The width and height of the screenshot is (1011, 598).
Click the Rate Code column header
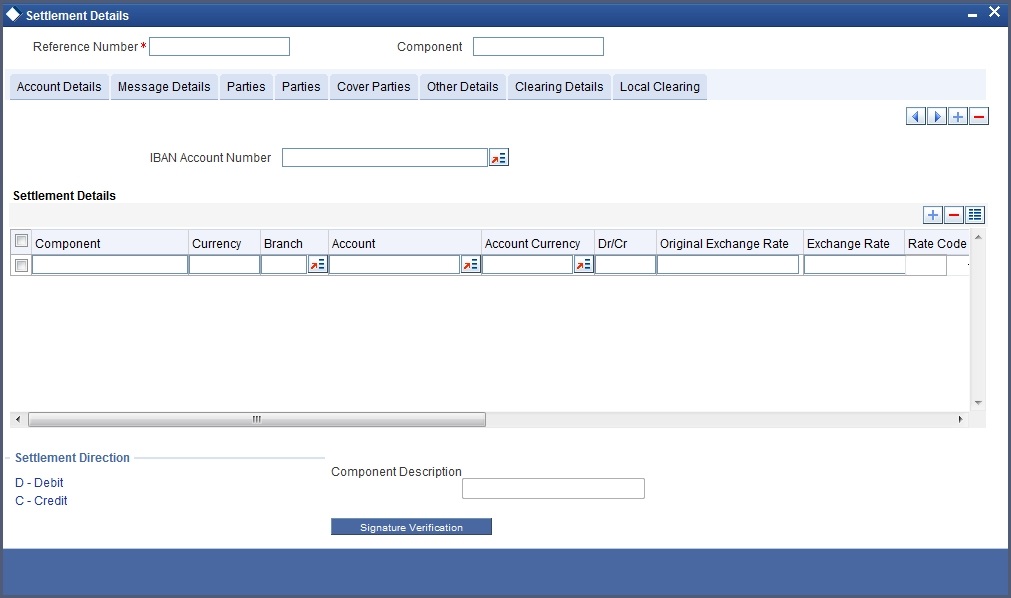point(937,243)
